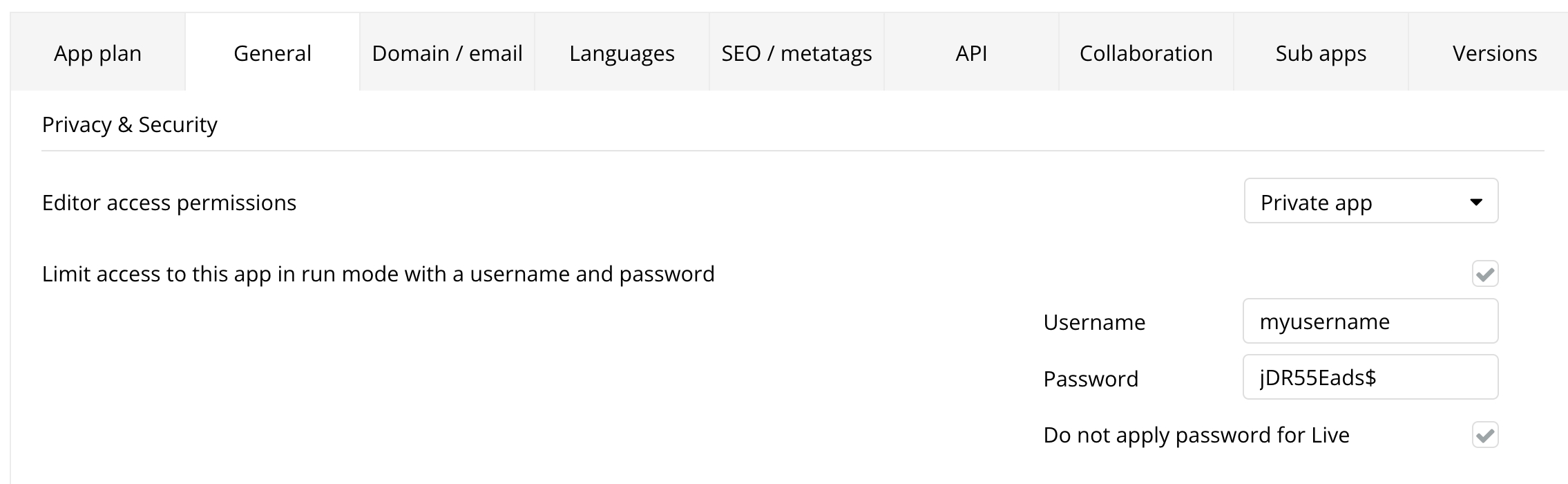This screenshot has width=1568, height=484.
Task: Open the Sub apps tab
Action: [x=1321, y=53]
